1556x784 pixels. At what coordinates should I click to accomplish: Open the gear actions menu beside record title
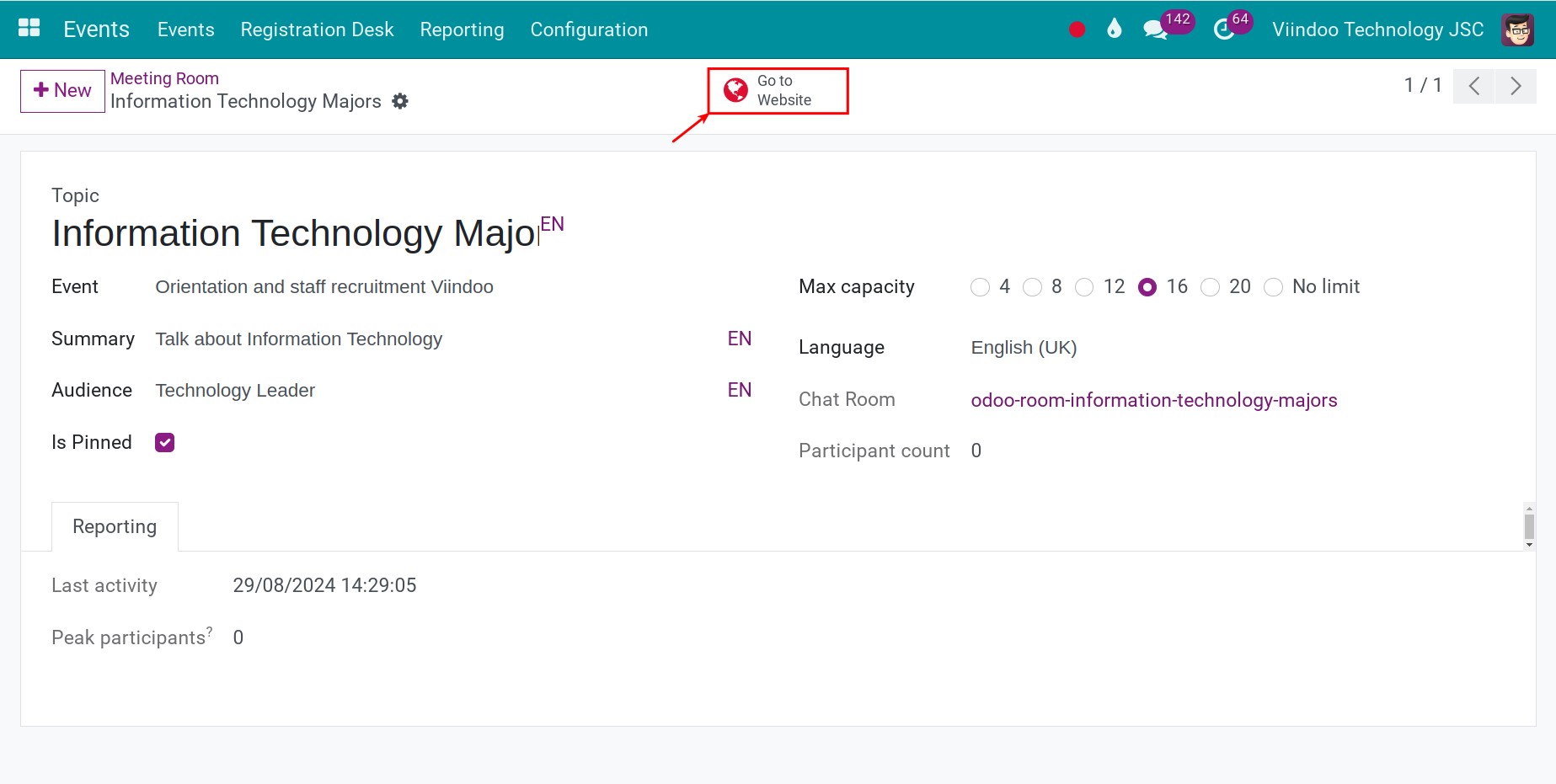pos(400,101)
